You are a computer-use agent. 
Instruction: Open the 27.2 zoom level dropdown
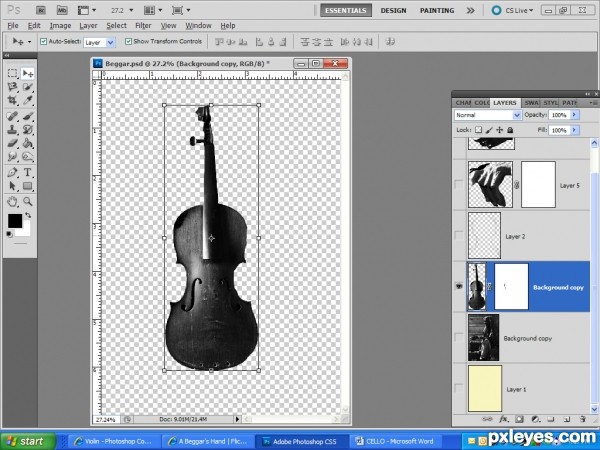pyautogui.click(x=131, y=10)
